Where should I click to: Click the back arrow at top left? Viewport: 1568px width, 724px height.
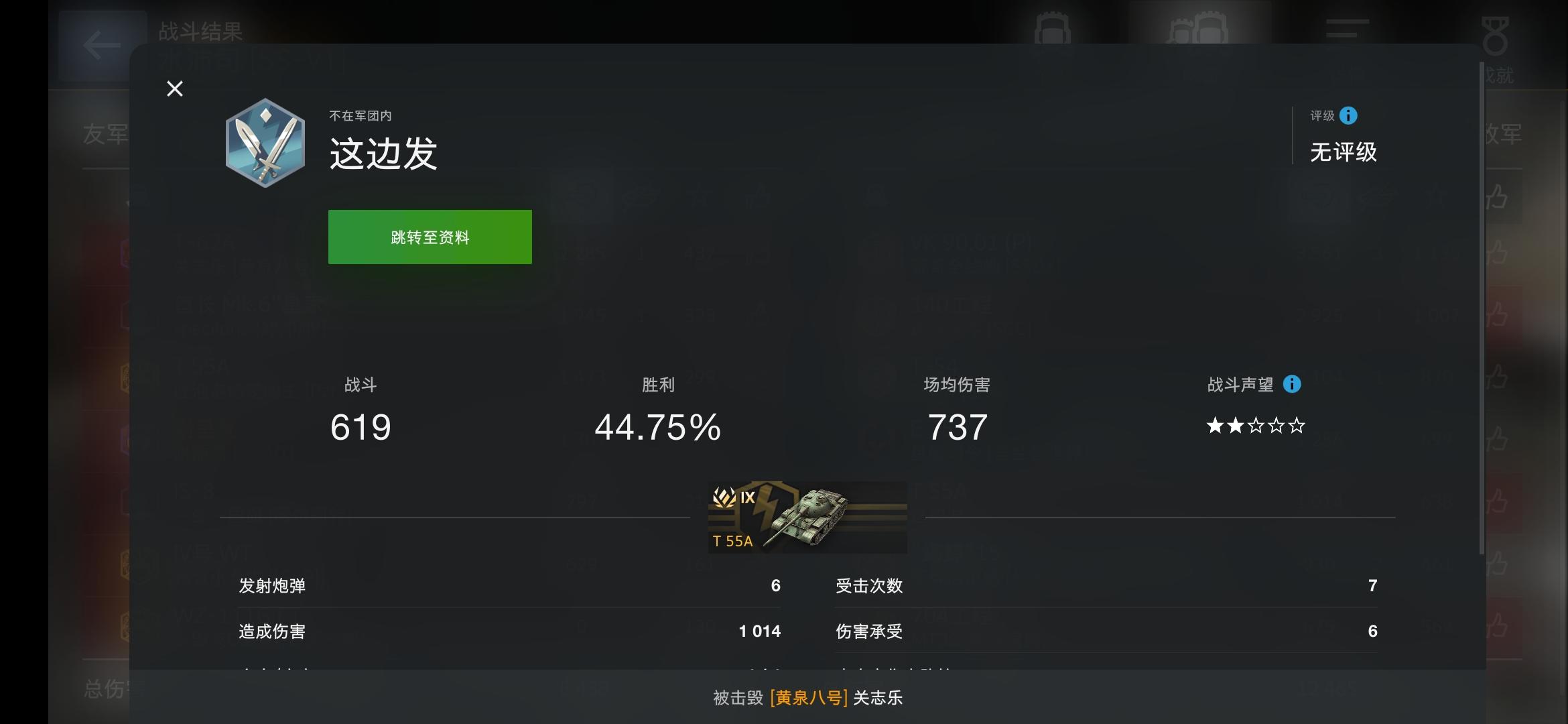[x=102, y=46]
